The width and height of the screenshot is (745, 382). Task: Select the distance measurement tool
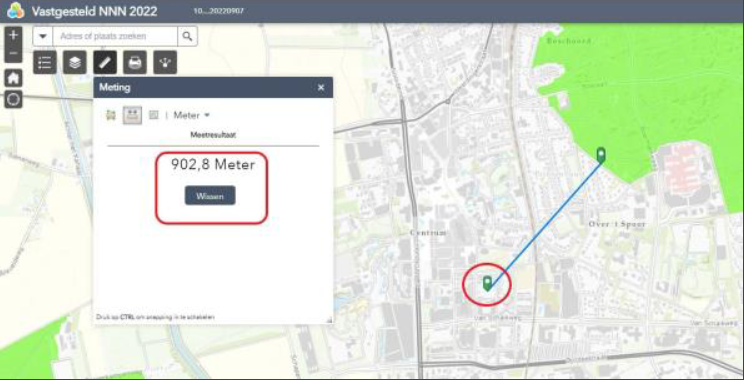click(133, 115)
